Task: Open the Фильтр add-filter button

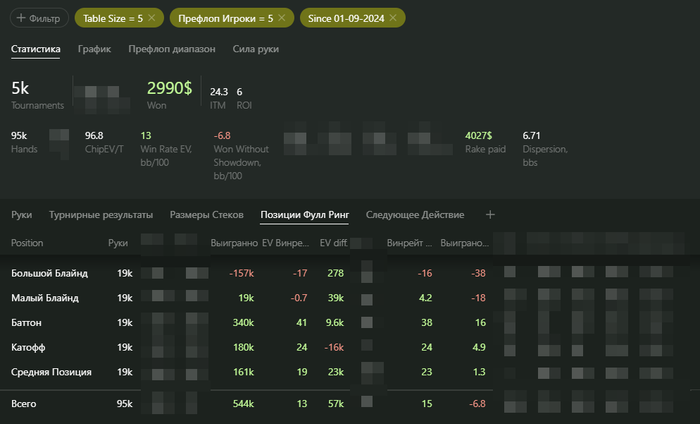Action: [x=38, y=18]
